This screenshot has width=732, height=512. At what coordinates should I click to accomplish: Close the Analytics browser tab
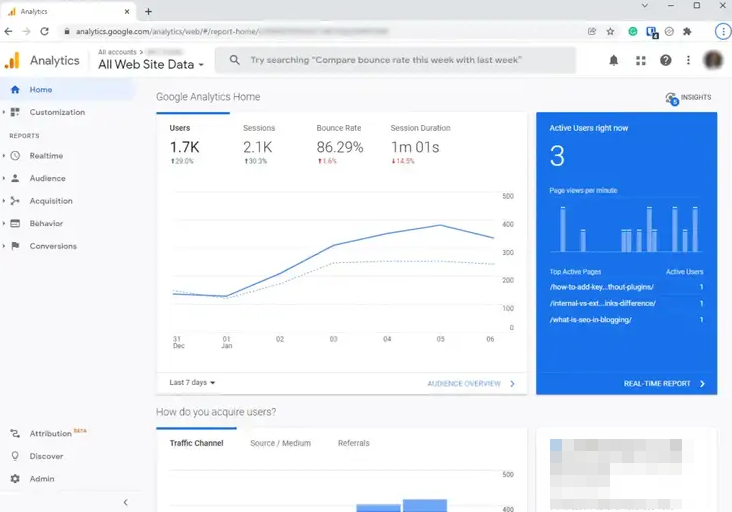point(127,12)
